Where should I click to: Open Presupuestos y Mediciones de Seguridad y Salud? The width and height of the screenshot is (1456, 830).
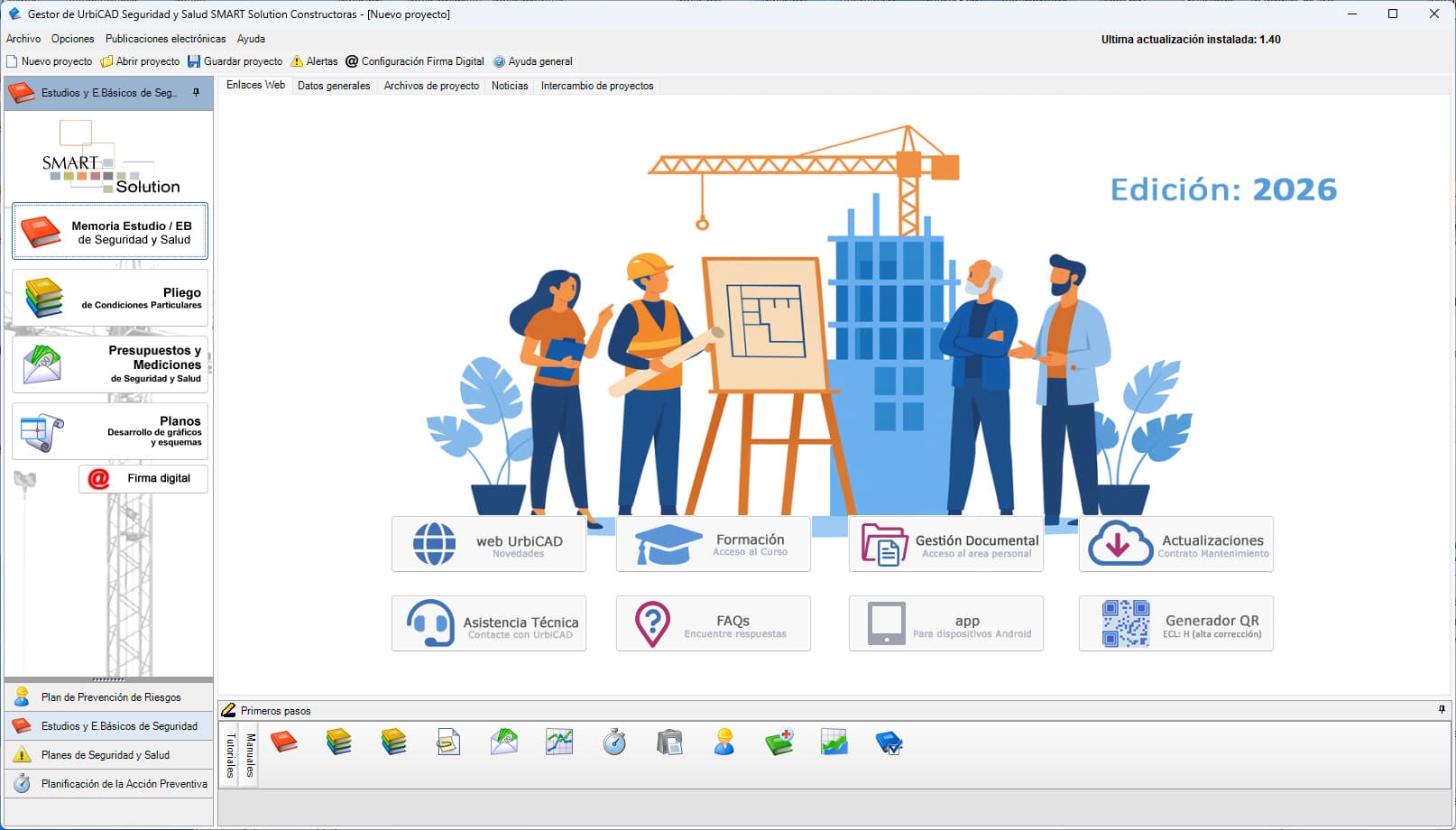(x=109, y=364)
